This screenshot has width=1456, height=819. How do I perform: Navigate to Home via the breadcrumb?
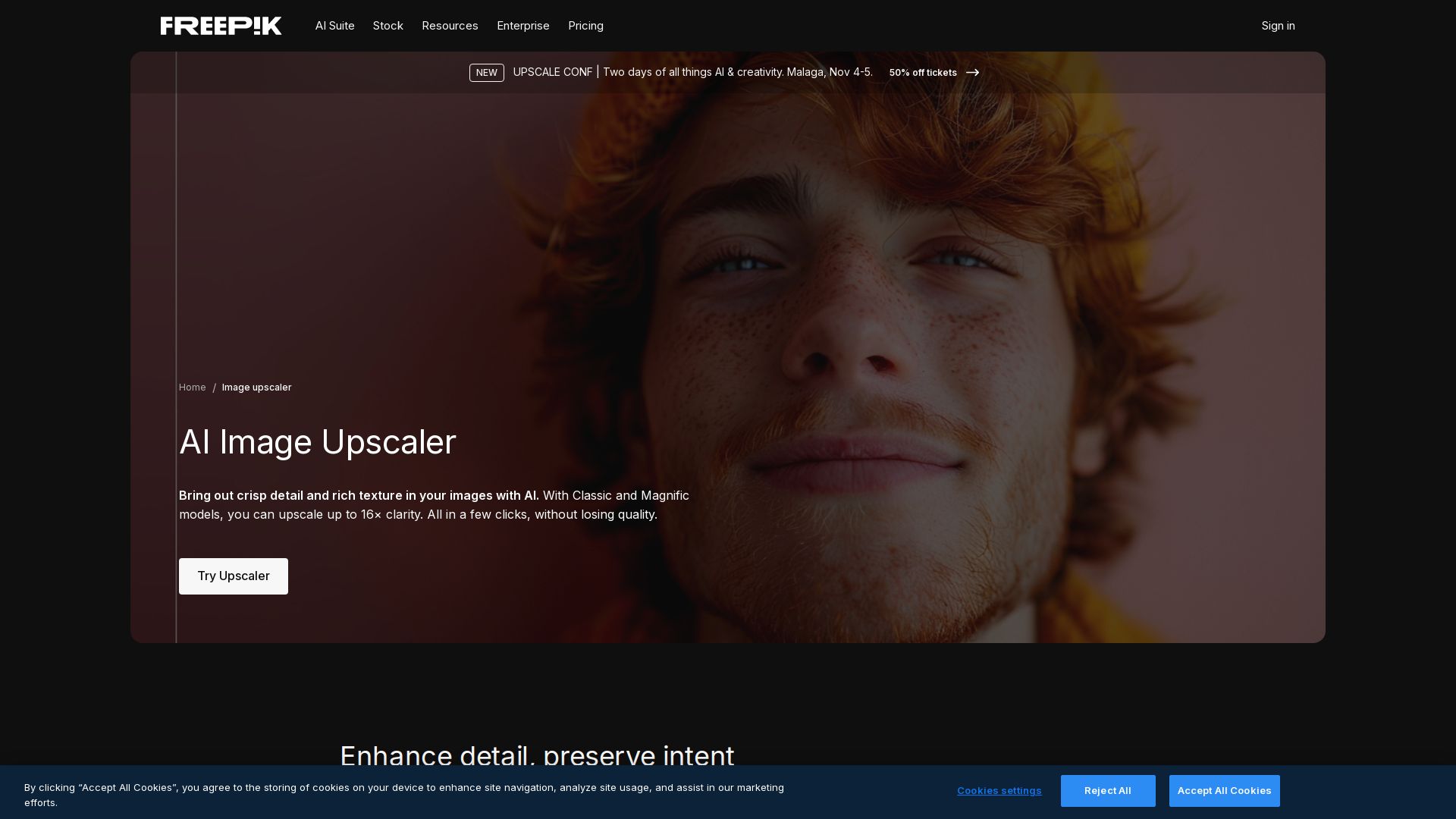click(x=192, y=387)
